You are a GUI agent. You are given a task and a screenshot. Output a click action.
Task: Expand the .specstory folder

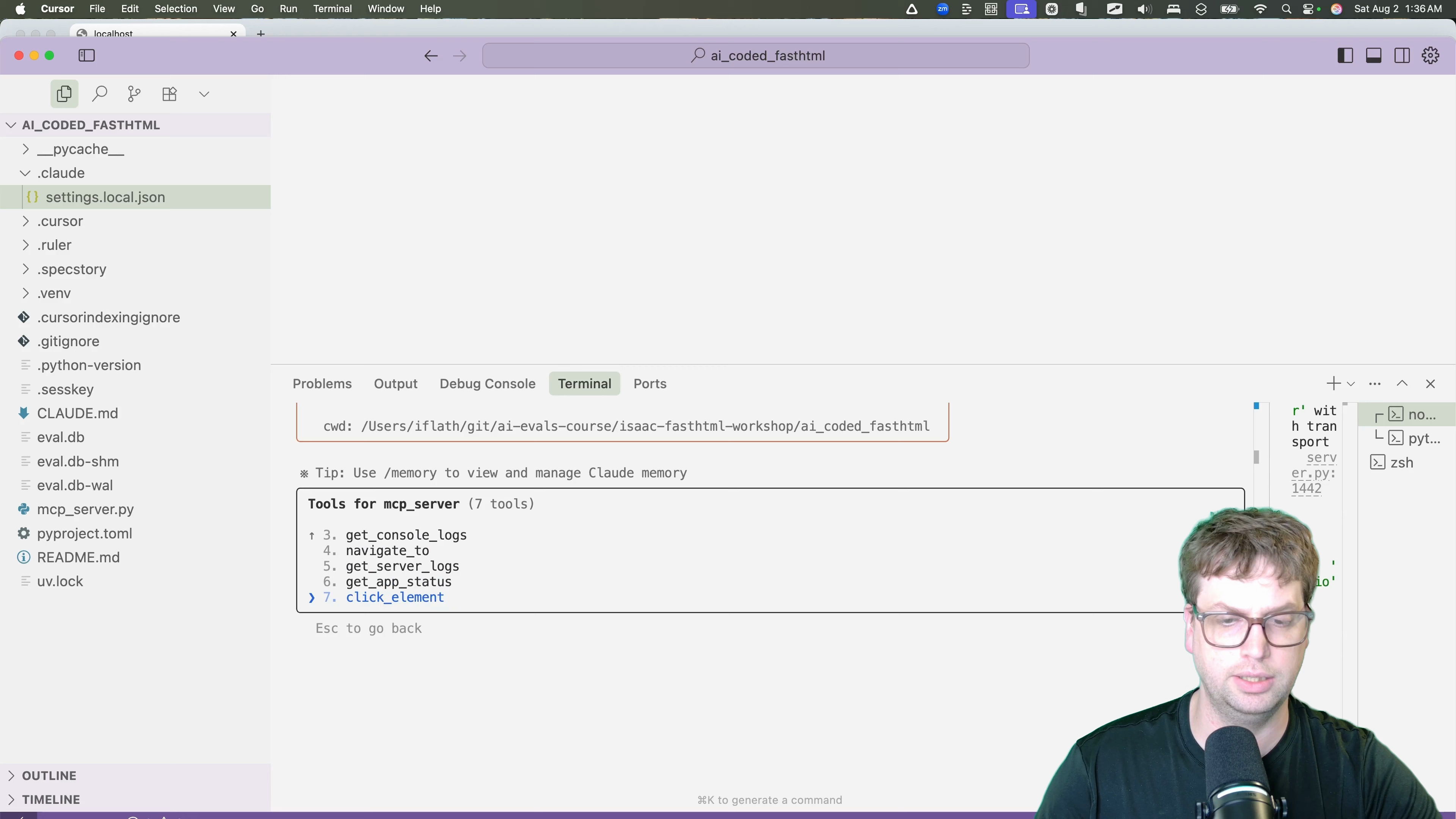tap(25, 269)
